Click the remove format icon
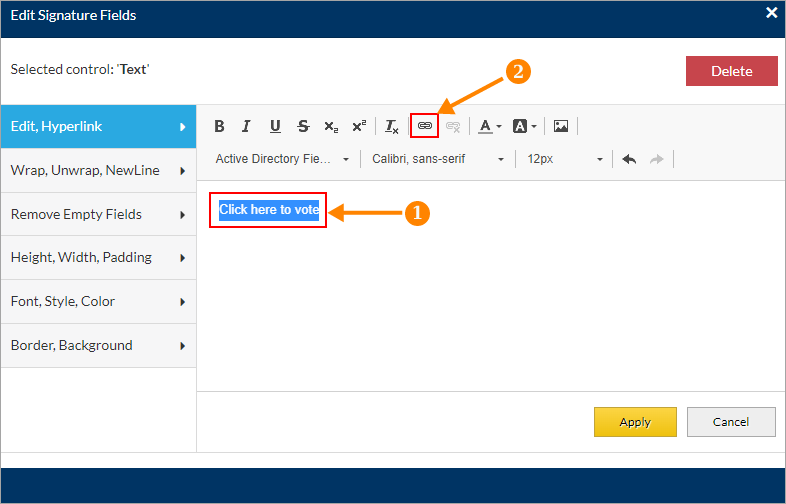786x504 pixels. pos(392,127)
